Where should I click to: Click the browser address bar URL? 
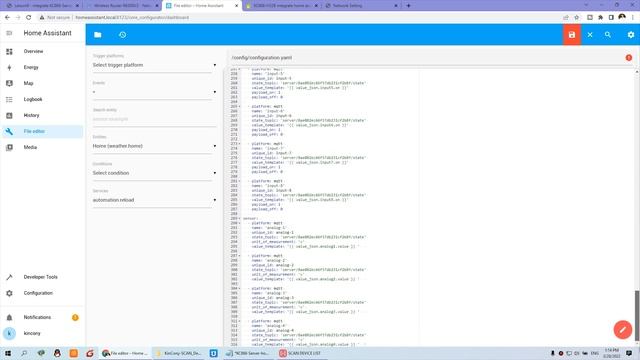pos(132,18)
